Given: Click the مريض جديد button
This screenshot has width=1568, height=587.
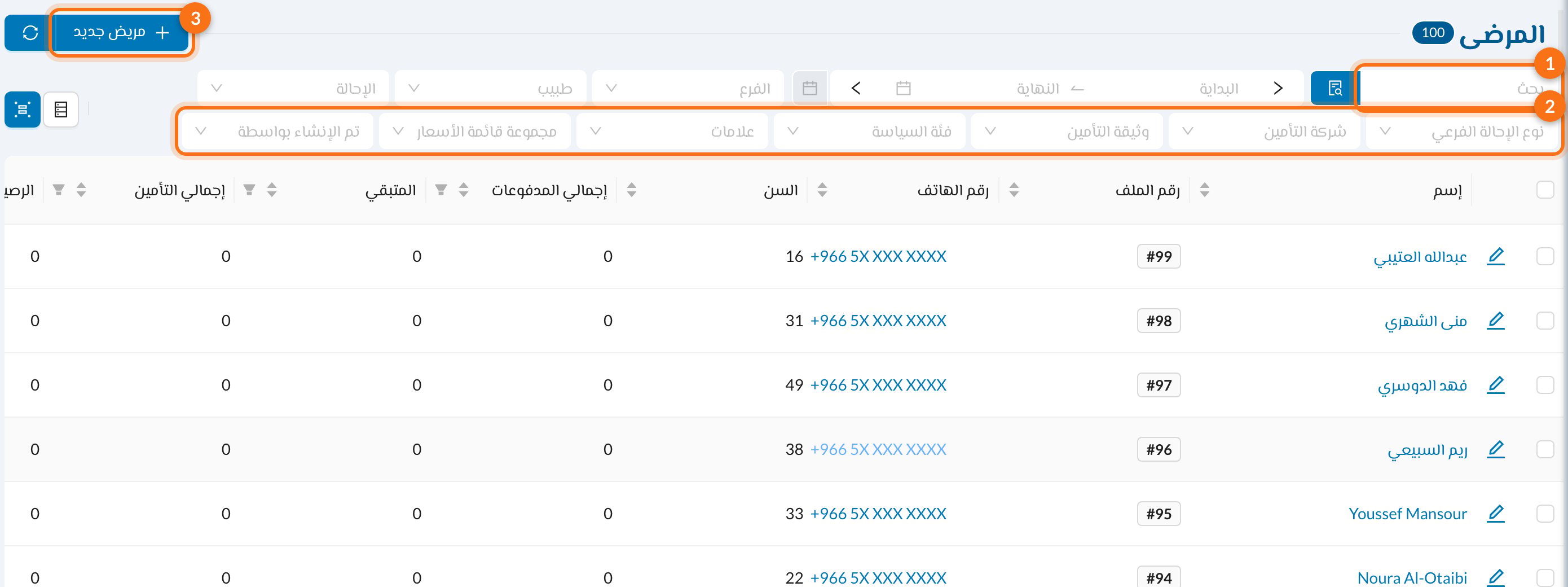Looking at the screenshot, I should [x=121, y=33].
